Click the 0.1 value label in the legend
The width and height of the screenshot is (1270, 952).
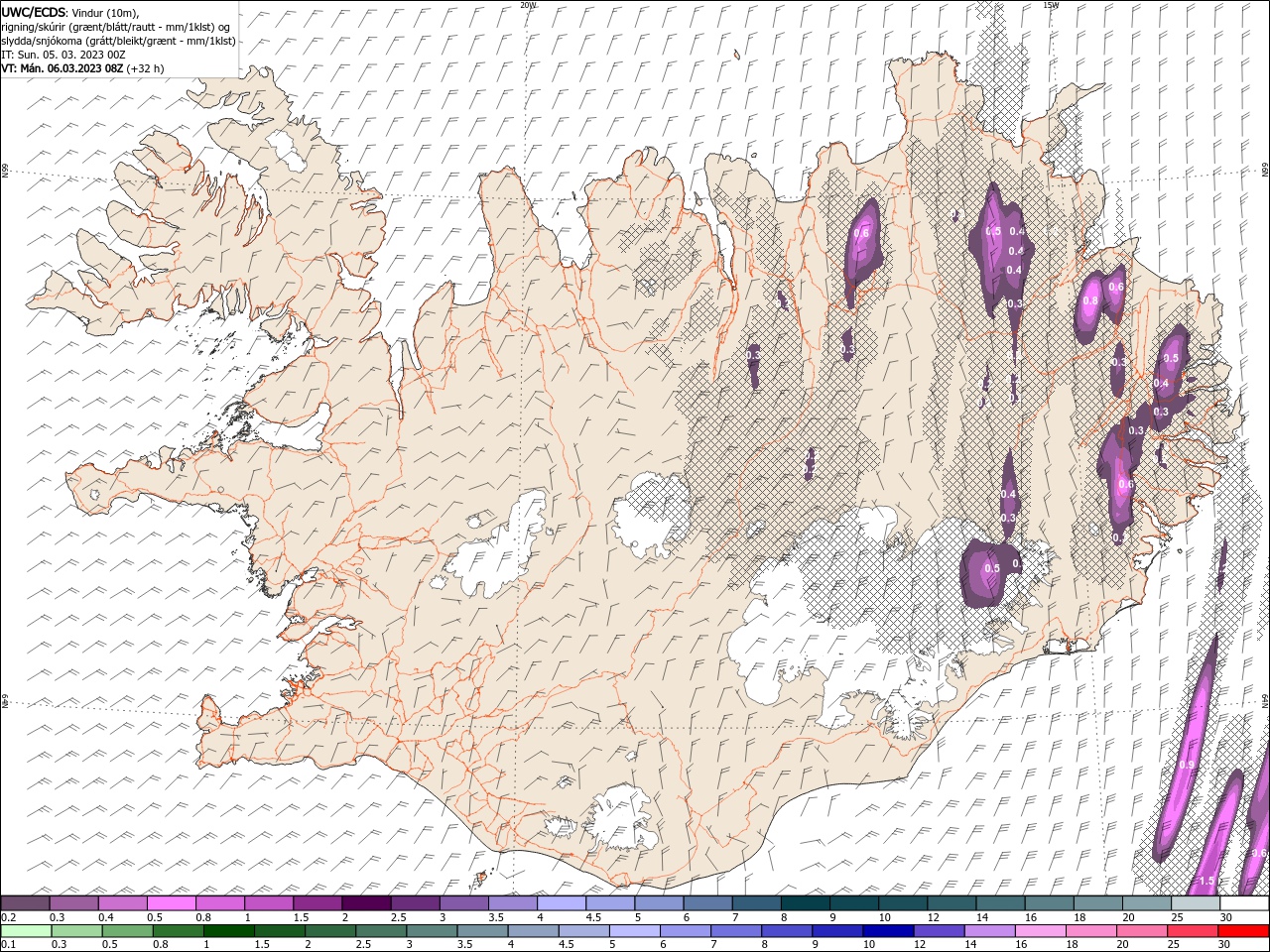pos(8,945)
